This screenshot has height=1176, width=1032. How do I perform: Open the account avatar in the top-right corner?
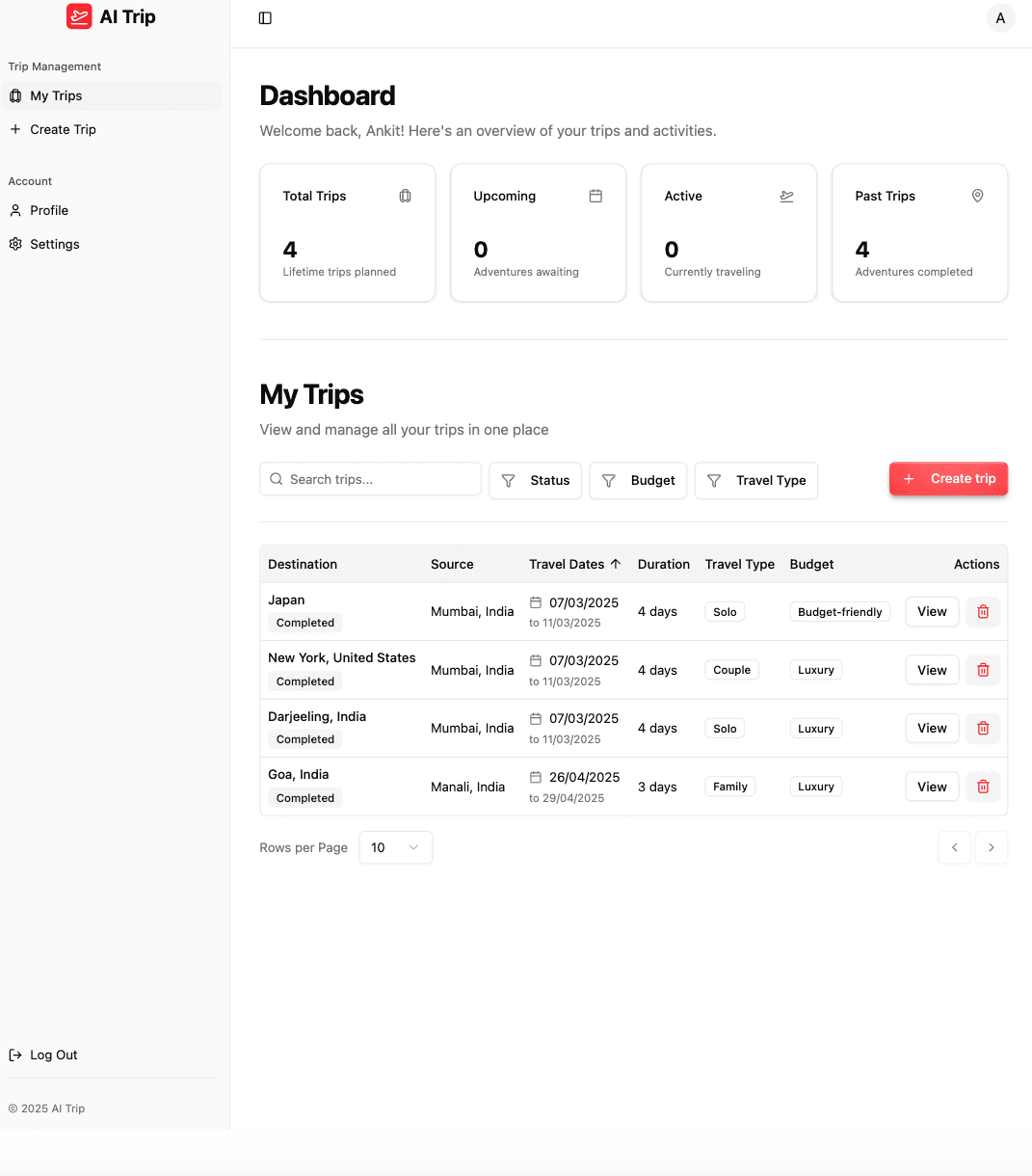click(x=1000, y=17)
